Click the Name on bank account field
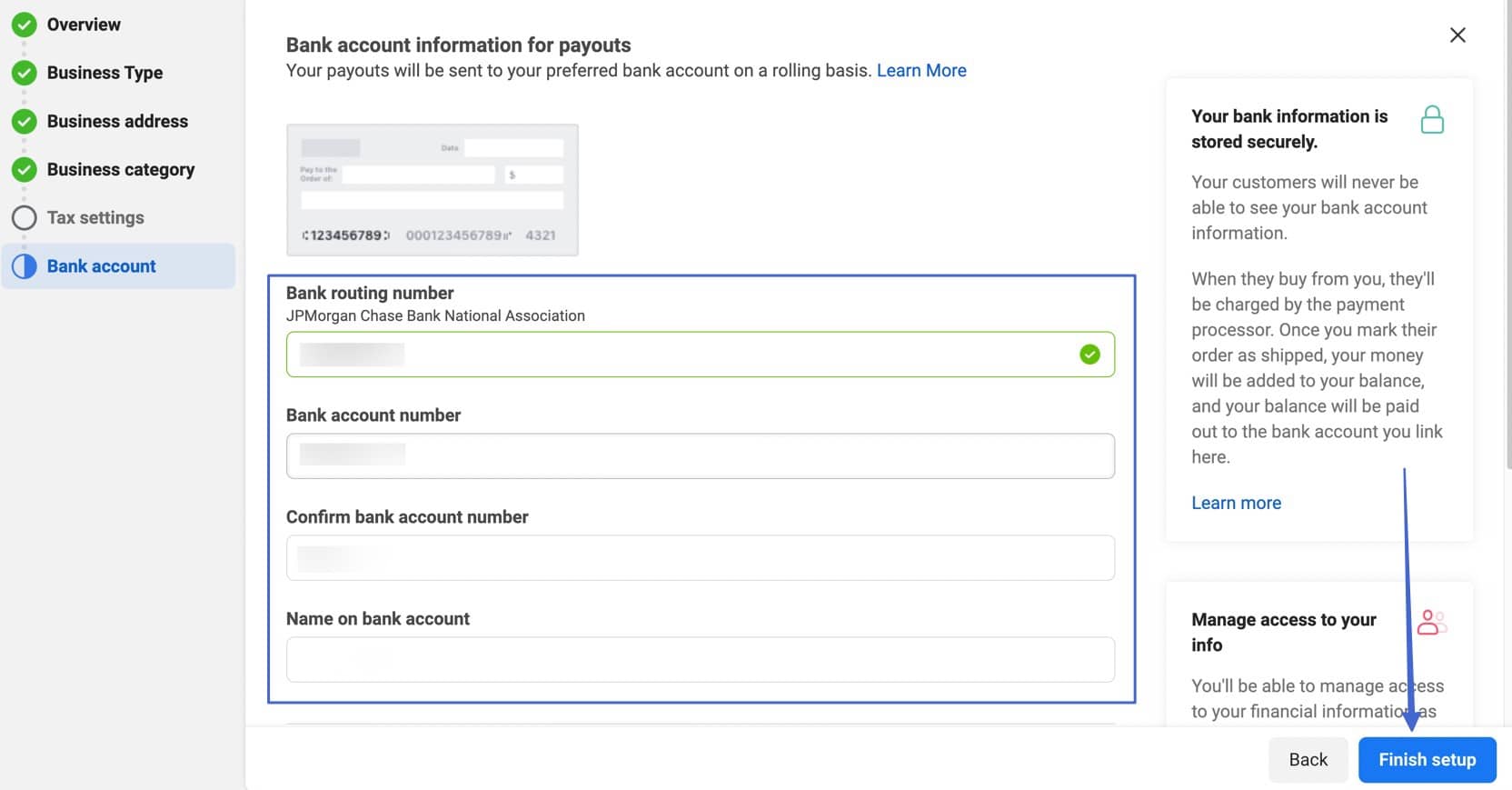Viewport: 1512px width, 790px height. (x=700, y=659)
